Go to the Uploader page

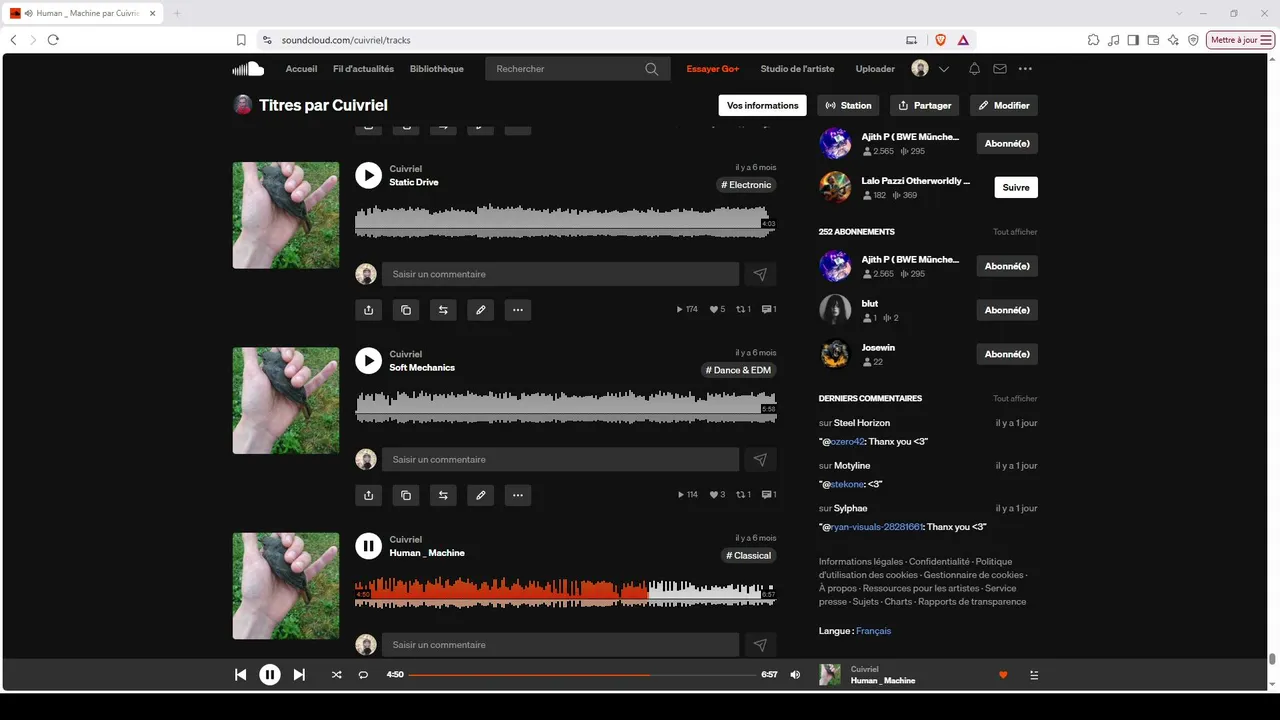[x=875, y=69]
